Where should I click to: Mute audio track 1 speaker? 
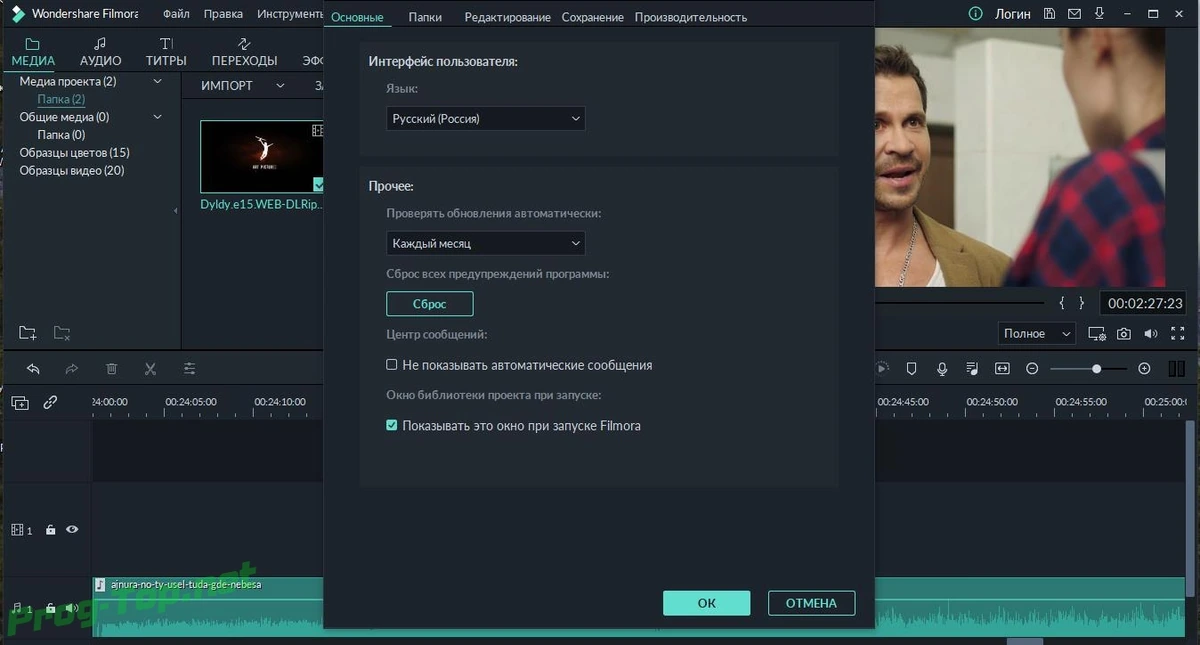tap(72, 608)
